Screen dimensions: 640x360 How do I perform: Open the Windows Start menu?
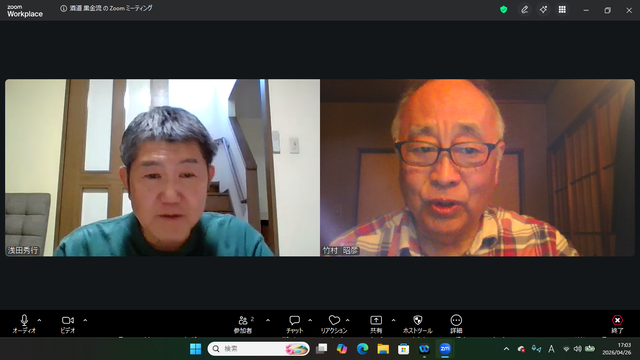pos(196,349)
